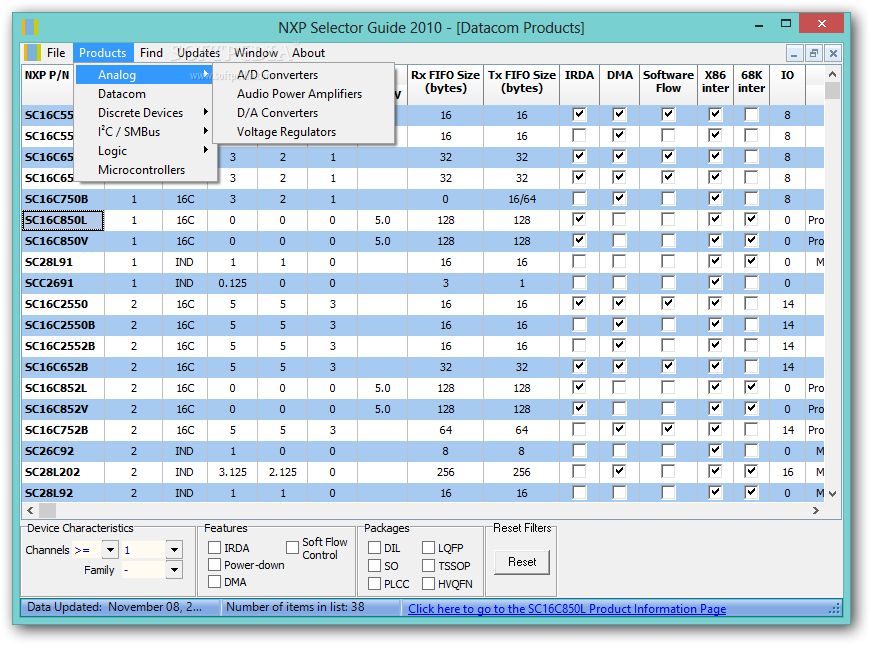Viewport: 871px width, 645px height.
Task: Check SO package filter
Action: [374, 566]
